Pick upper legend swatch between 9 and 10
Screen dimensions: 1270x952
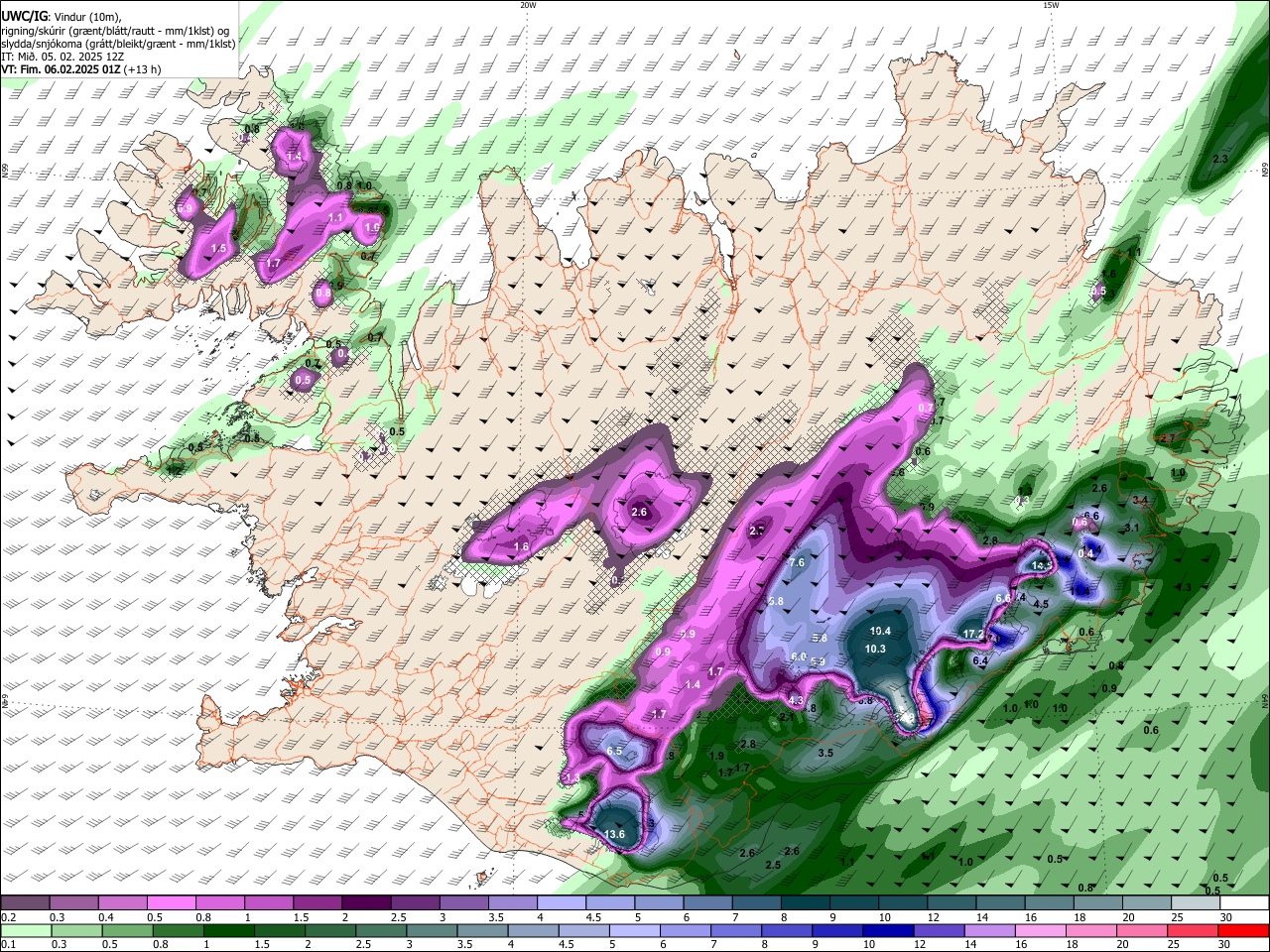(854, 903)
